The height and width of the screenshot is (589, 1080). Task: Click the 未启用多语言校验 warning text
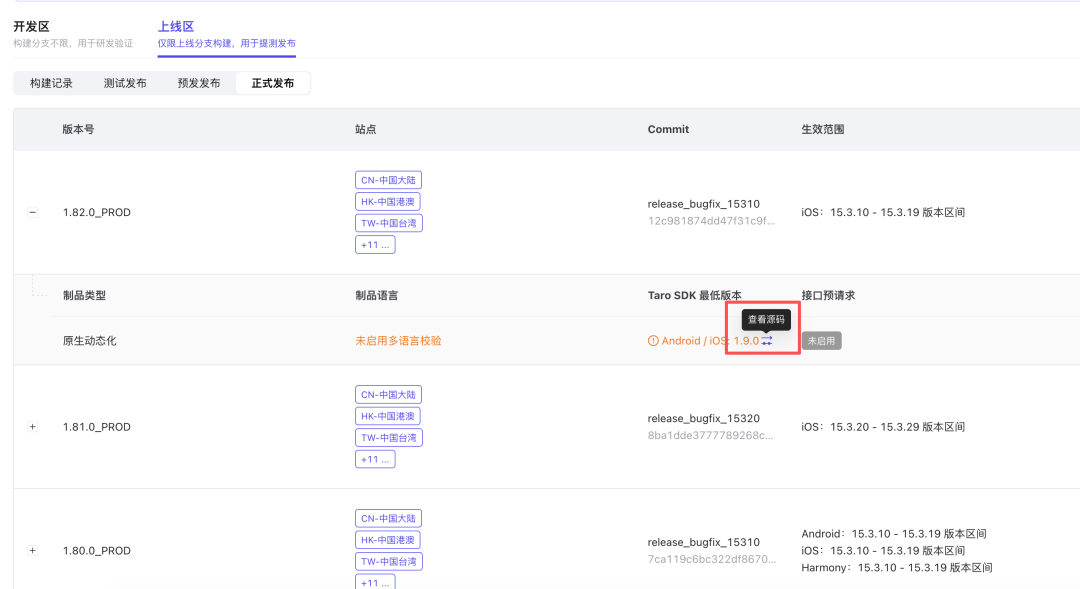[x=398, y=341]
